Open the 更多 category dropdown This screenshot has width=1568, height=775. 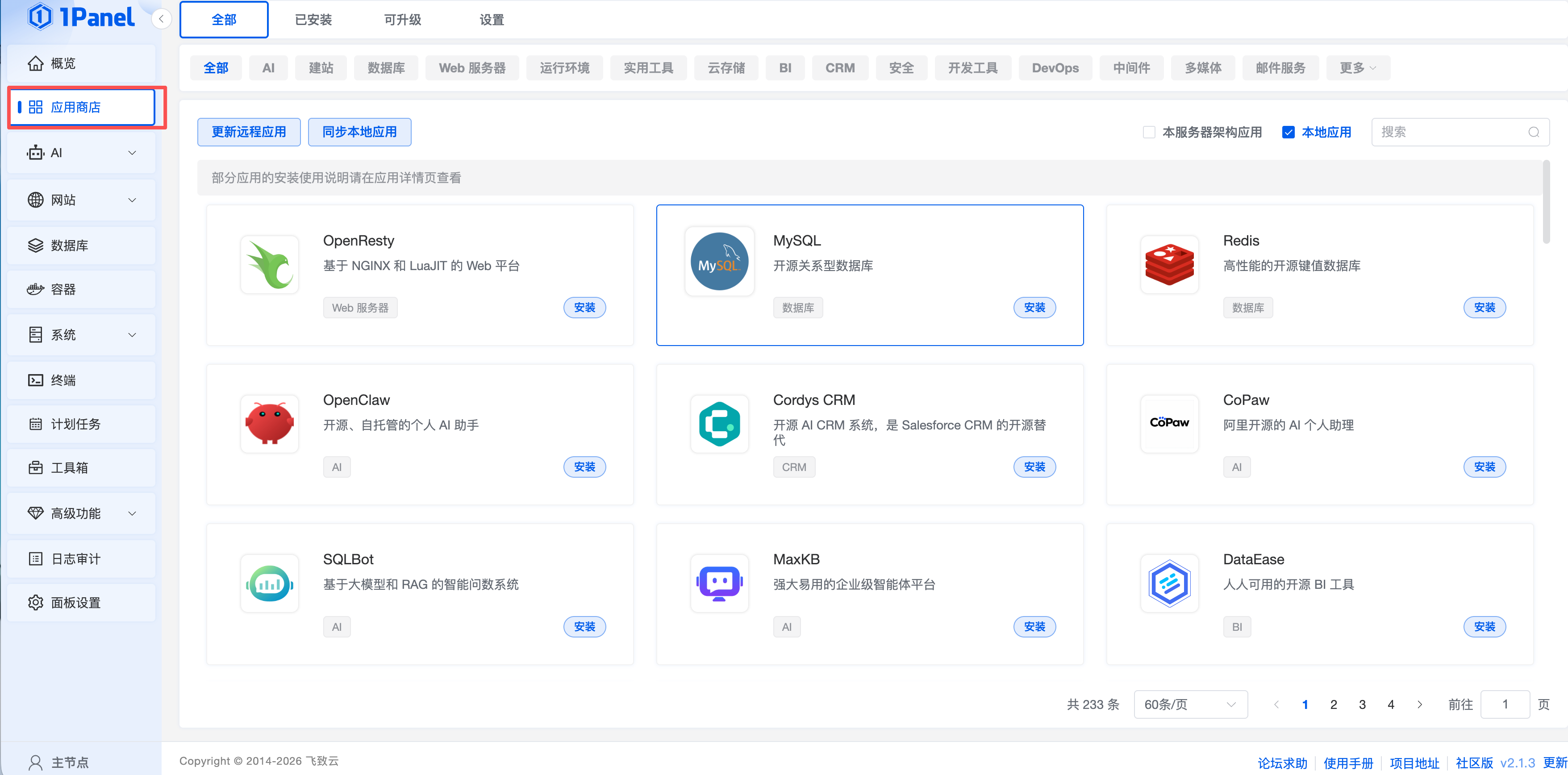coord(1357,68)
